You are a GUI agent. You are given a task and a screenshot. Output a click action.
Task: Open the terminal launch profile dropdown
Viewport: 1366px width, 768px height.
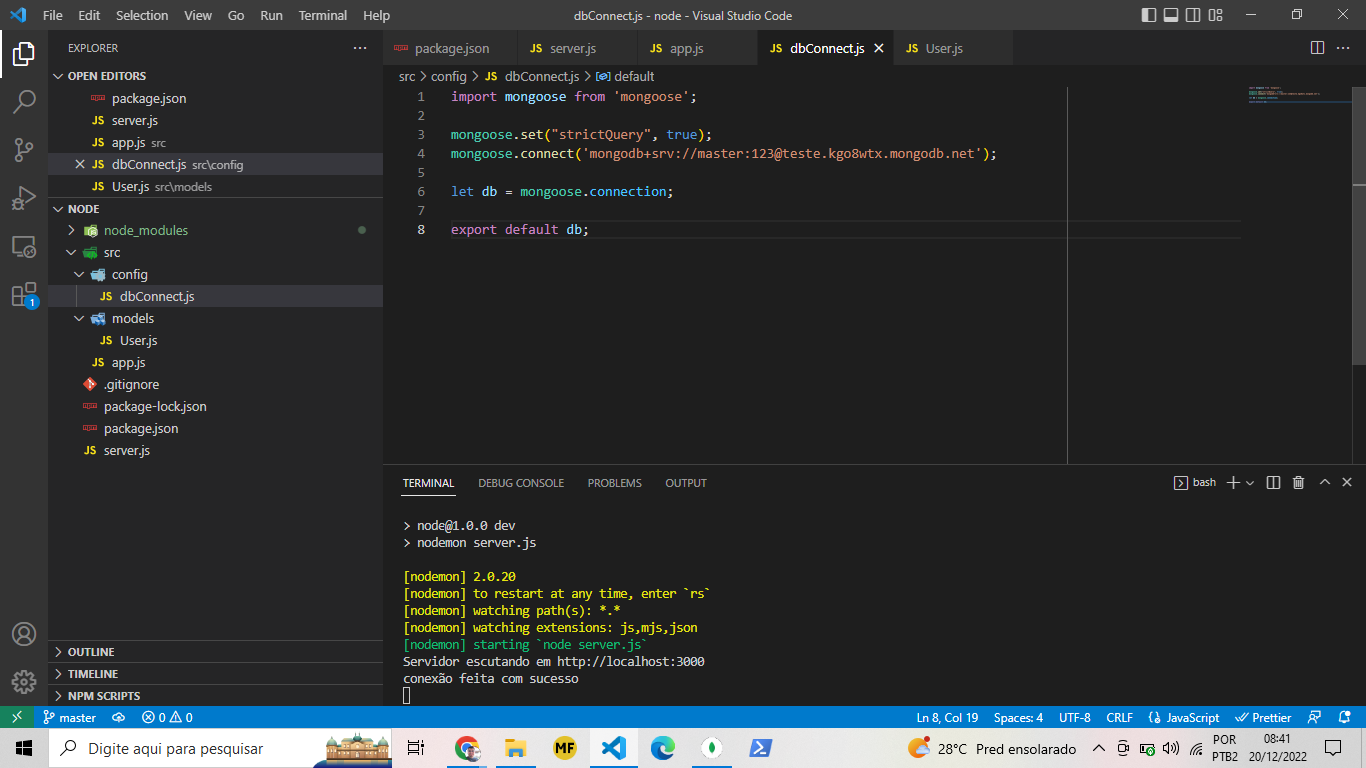click(1250, 483)
